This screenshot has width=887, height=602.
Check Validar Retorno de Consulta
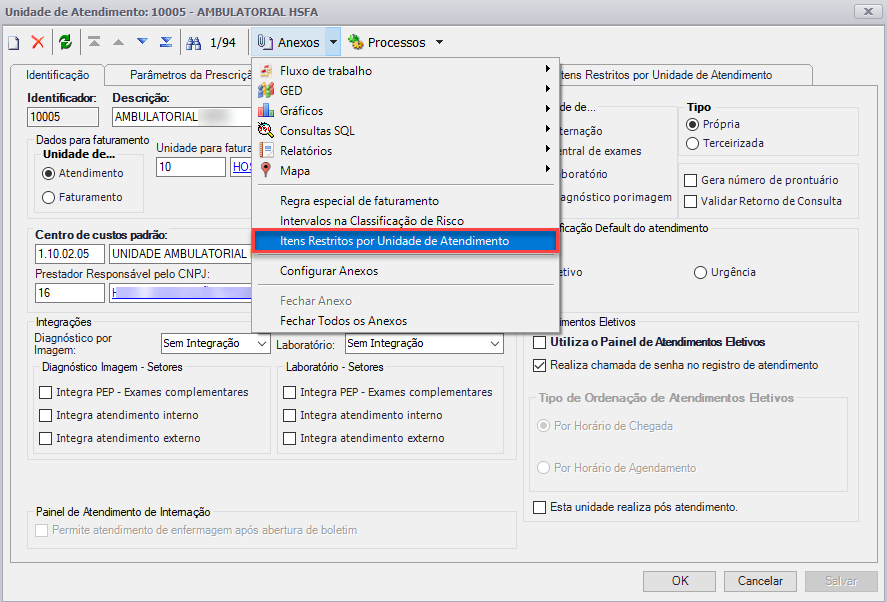pos(690,201)
